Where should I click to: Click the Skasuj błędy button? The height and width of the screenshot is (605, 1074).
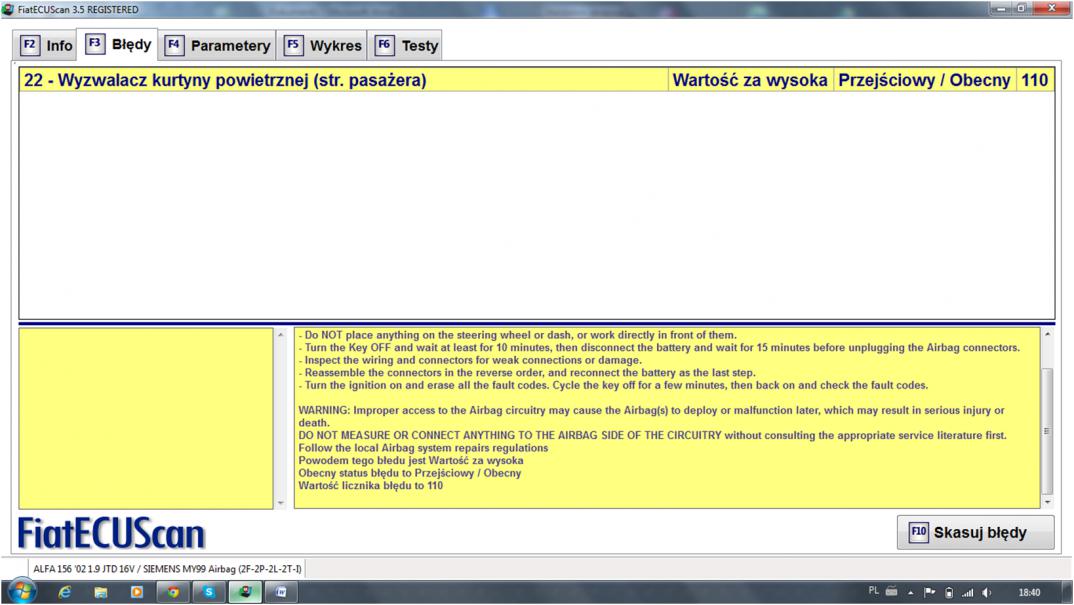coord(975,532)
